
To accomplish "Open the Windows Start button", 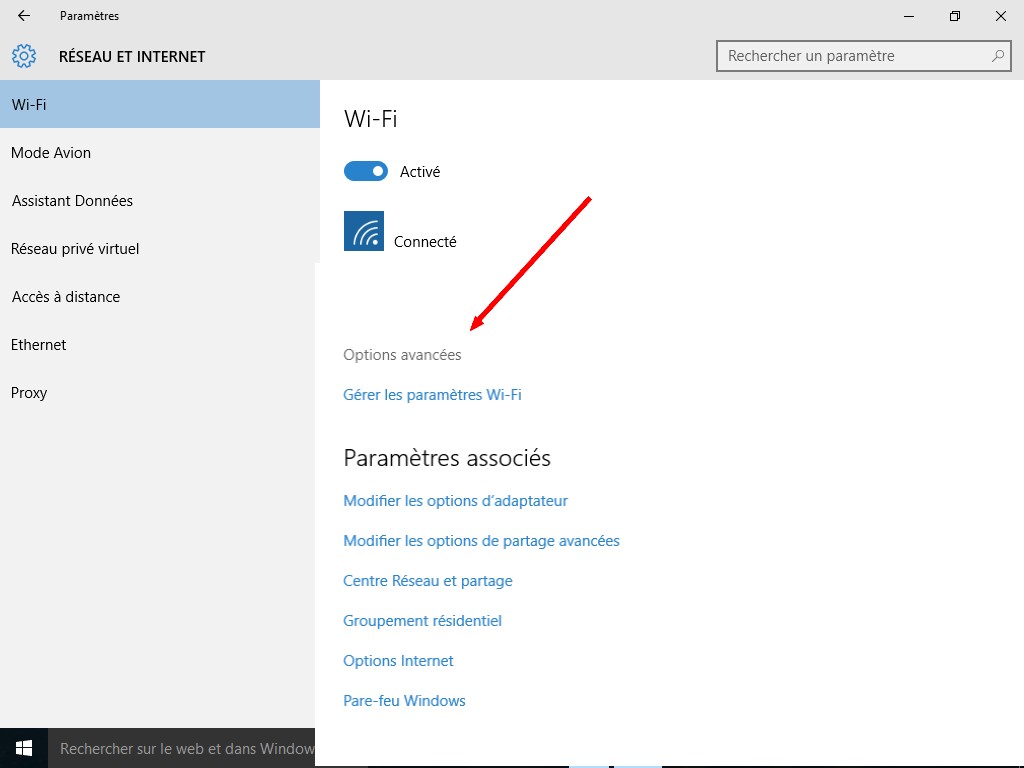I will 24,748.
